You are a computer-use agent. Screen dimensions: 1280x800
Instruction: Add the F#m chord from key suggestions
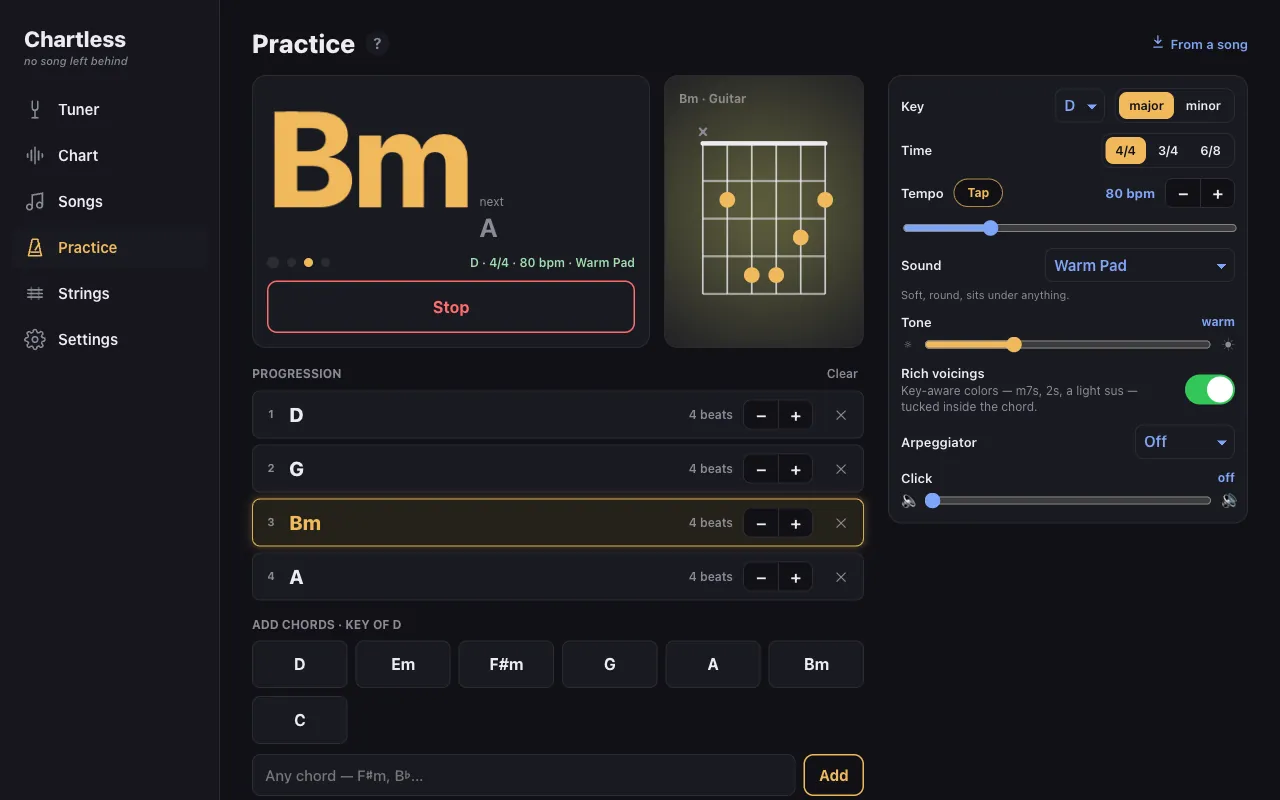506,664
